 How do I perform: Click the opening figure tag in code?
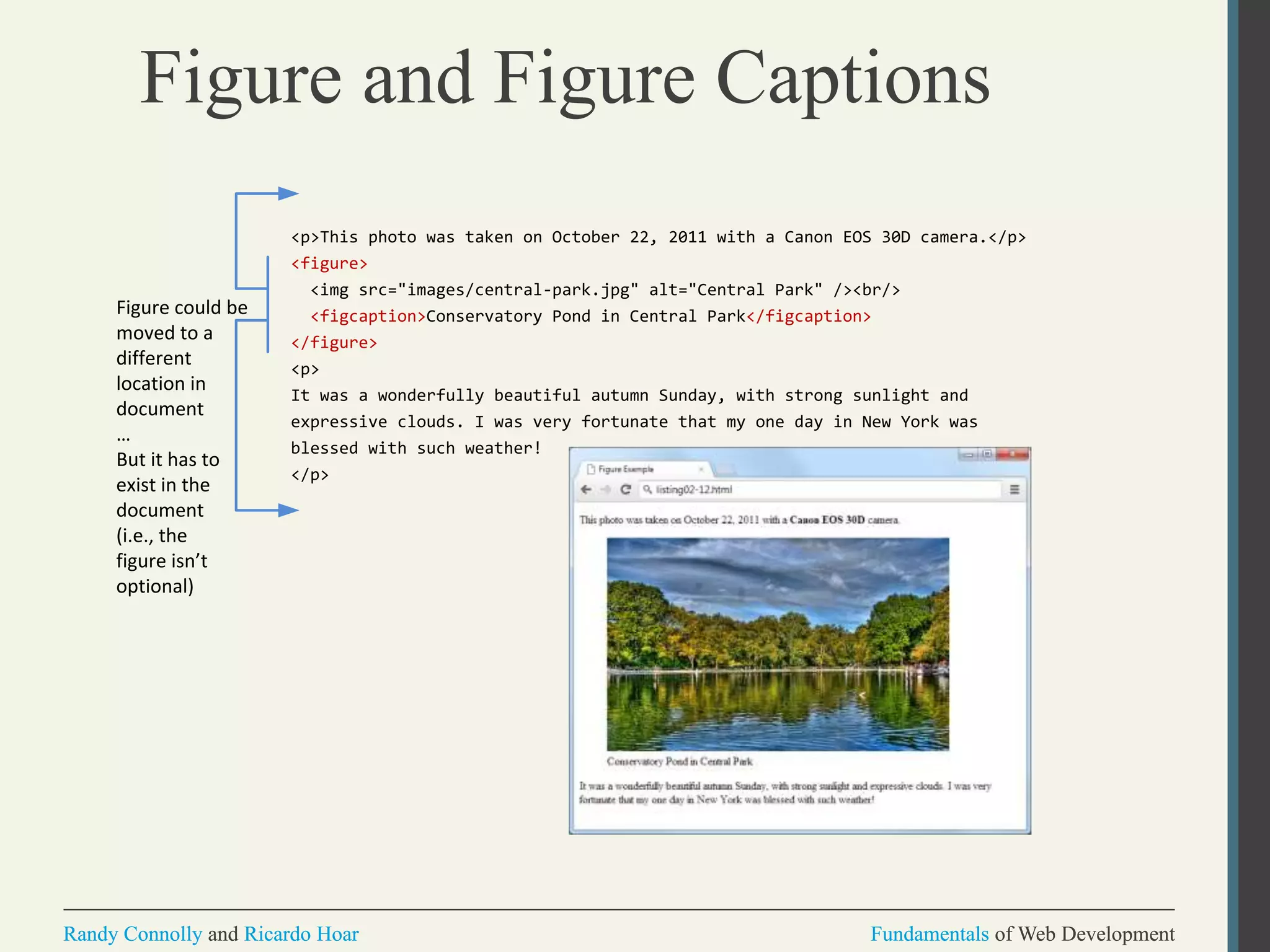click(x=329, y=264)
